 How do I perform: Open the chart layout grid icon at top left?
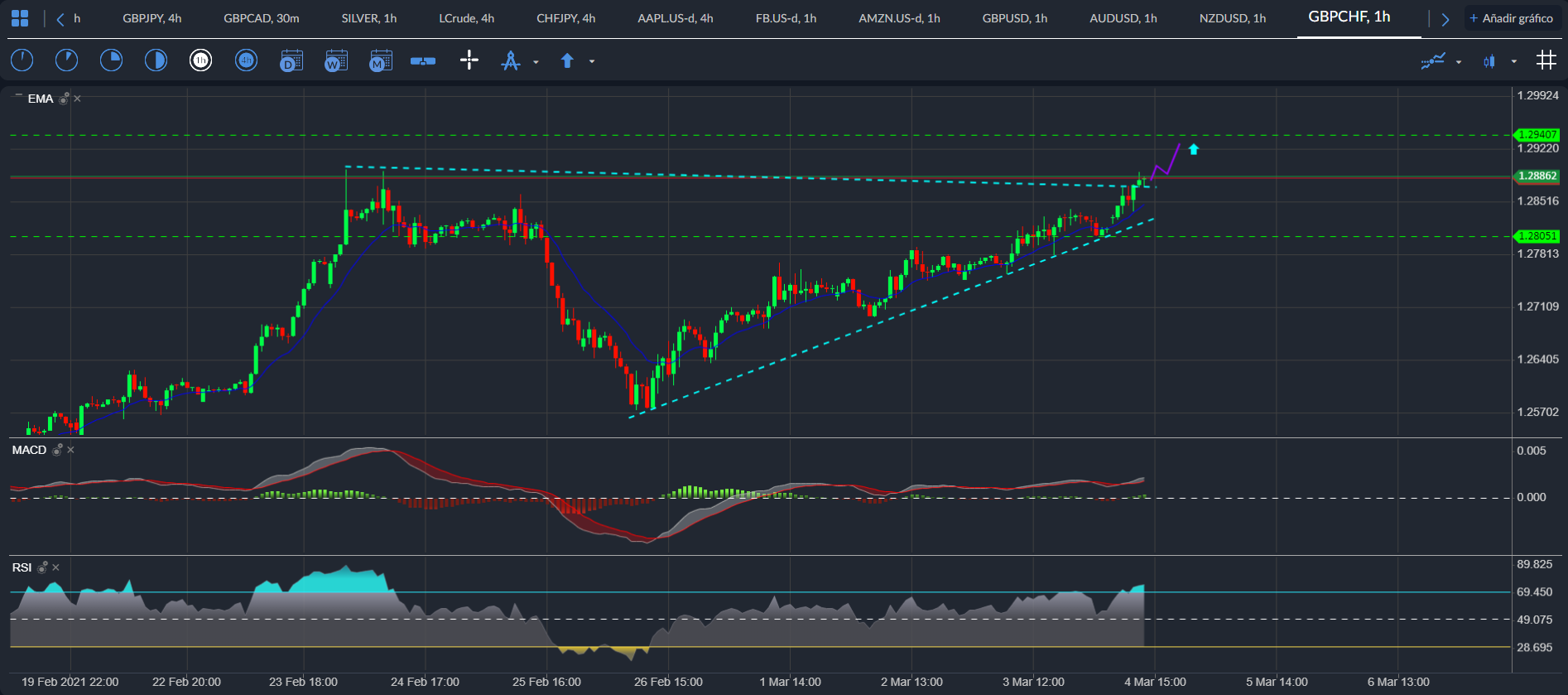point(20,18)
